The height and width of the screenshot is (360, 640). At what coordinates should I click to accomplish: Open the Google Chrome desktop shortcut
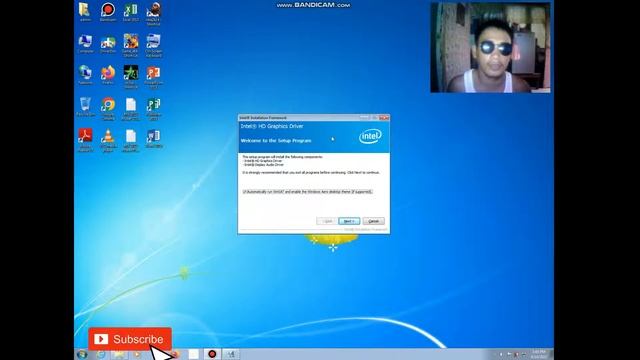point(108,109)
